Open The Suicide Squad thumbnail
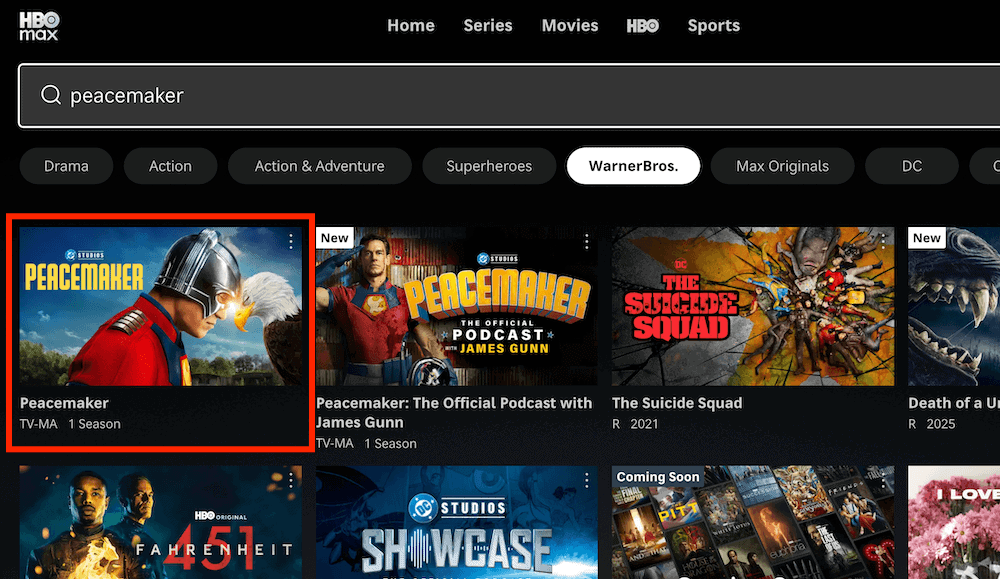This screenshot has height=579, width=1000. 753,306
